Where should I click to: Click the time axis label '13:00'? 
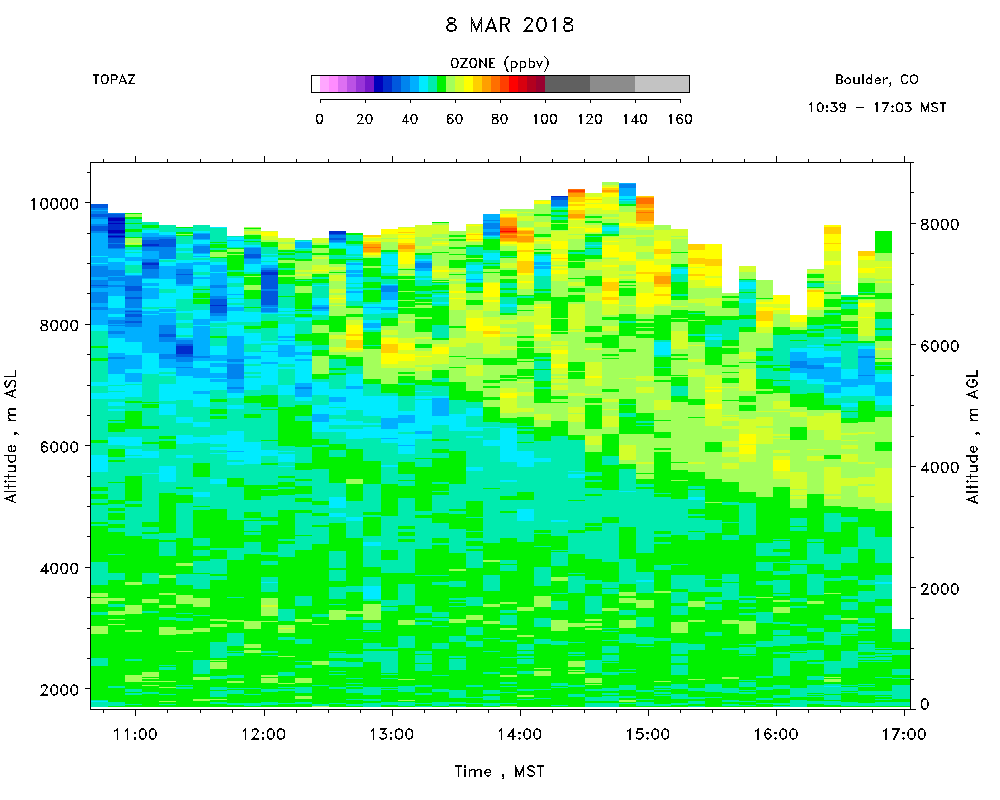pyautogui.click(x=392, y=734)
